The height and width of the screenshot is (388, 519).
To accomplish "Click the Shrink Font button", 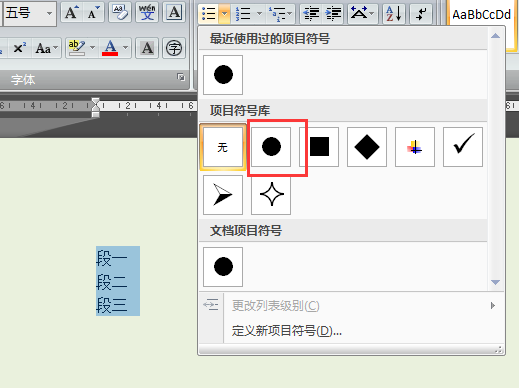I will pyautogui.click(x=93, y=13).
